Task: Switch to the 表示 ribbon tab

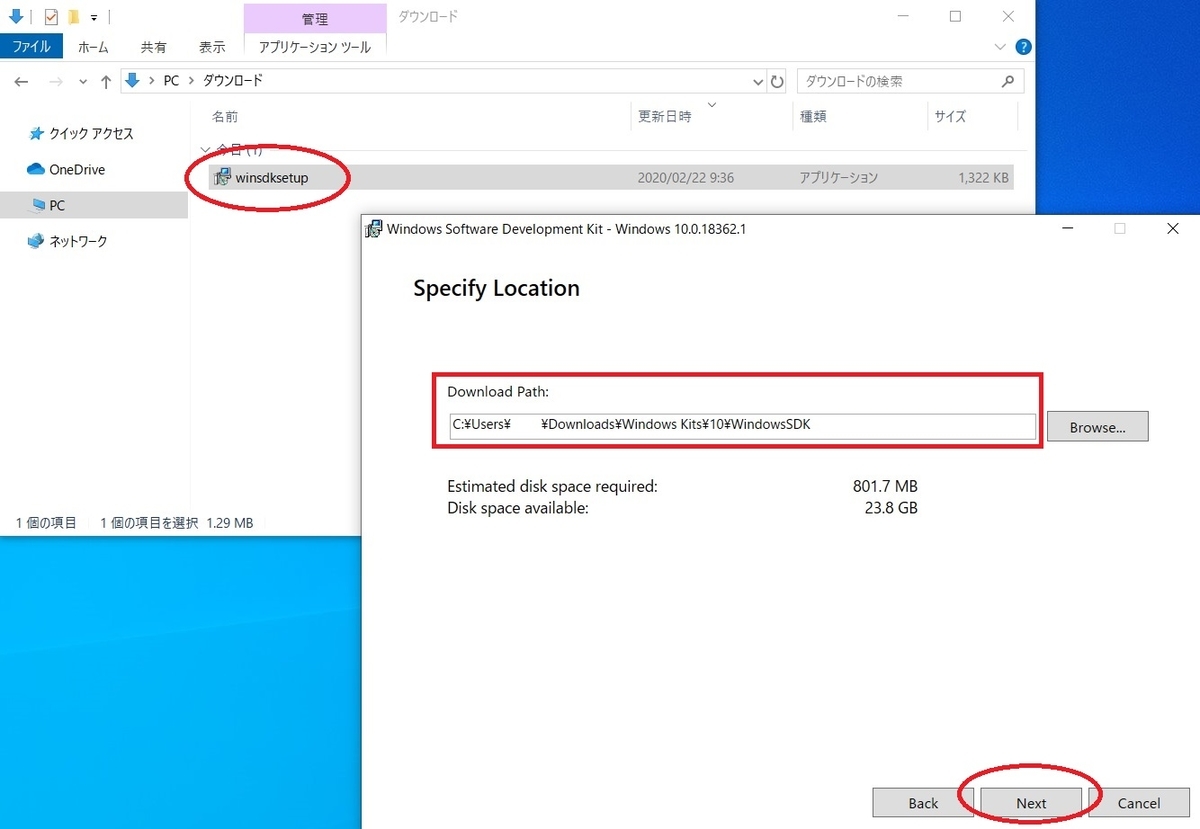Action: click(x=212, y=47)
